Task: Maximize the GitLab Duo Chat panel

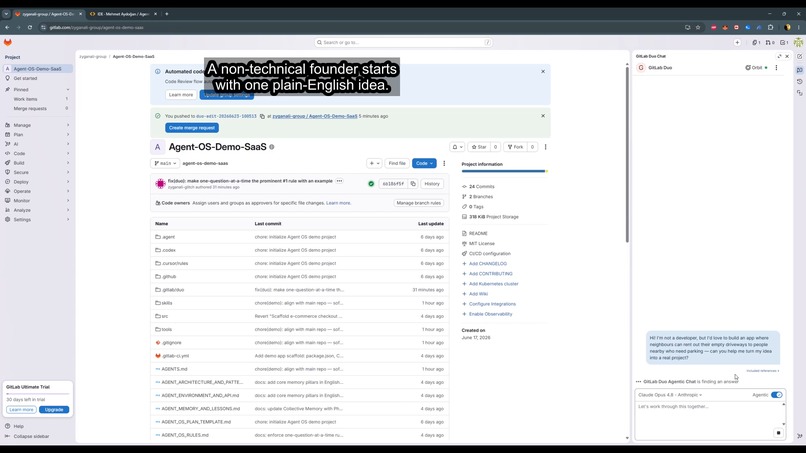Action: [x=779, y=57]
